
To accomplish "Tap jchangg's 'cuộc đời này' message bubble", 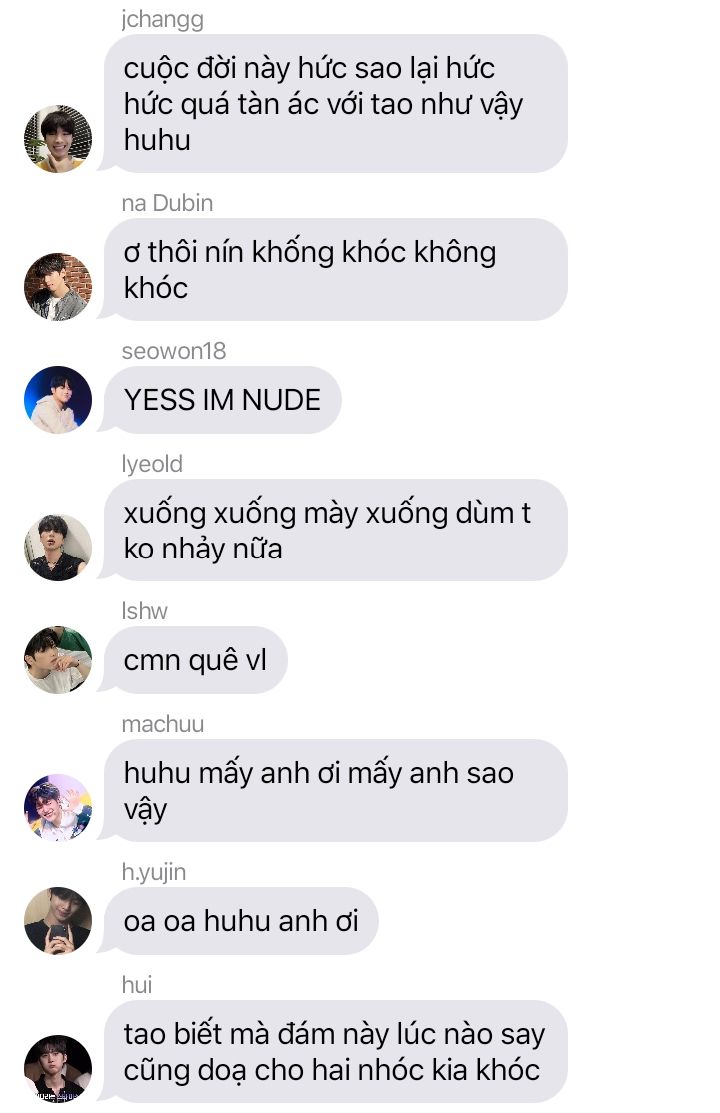I will coord(335,104).
